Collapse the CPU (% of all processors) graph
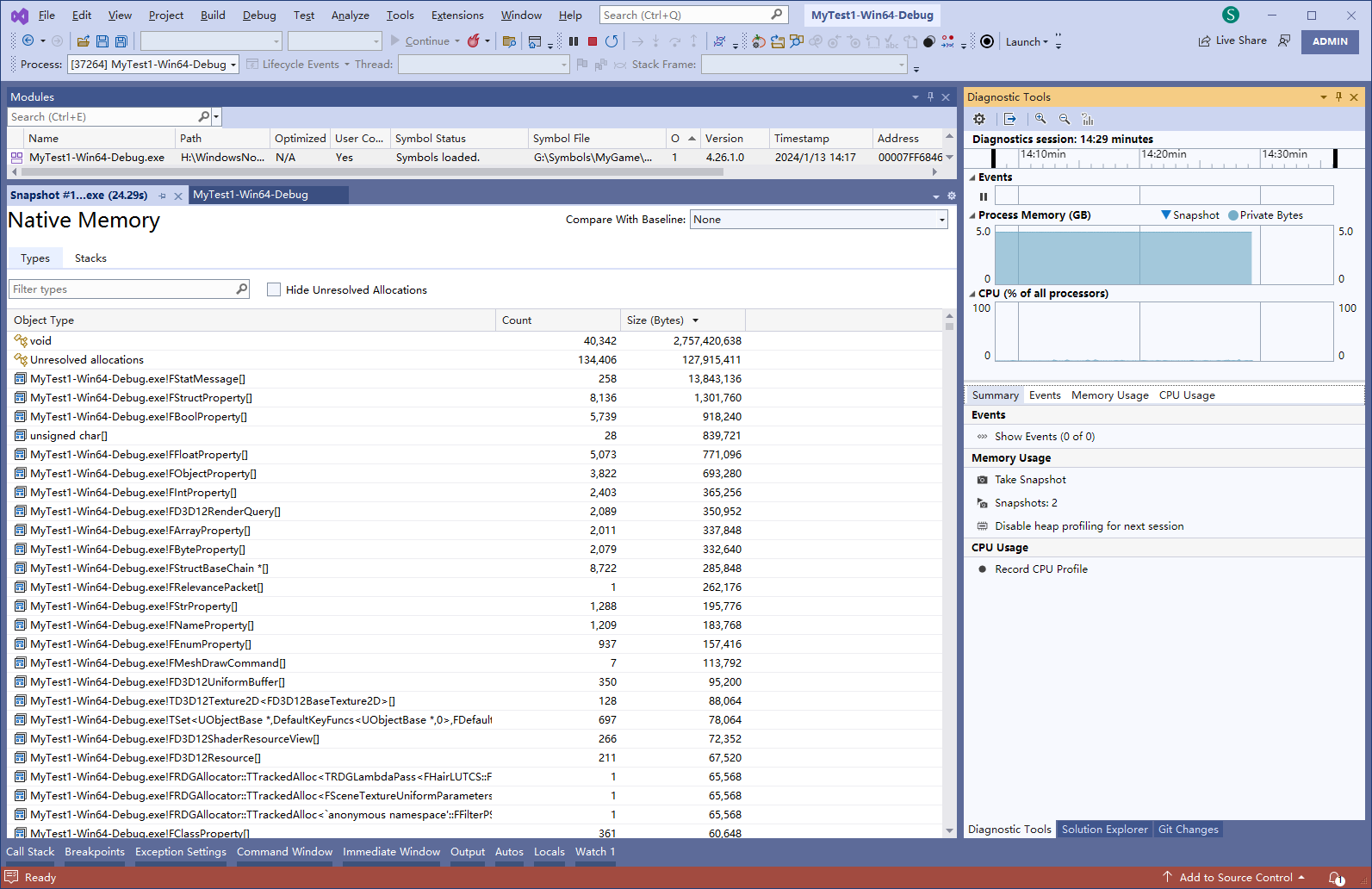This screenshot has width=1372, height=889. [972, 294]
